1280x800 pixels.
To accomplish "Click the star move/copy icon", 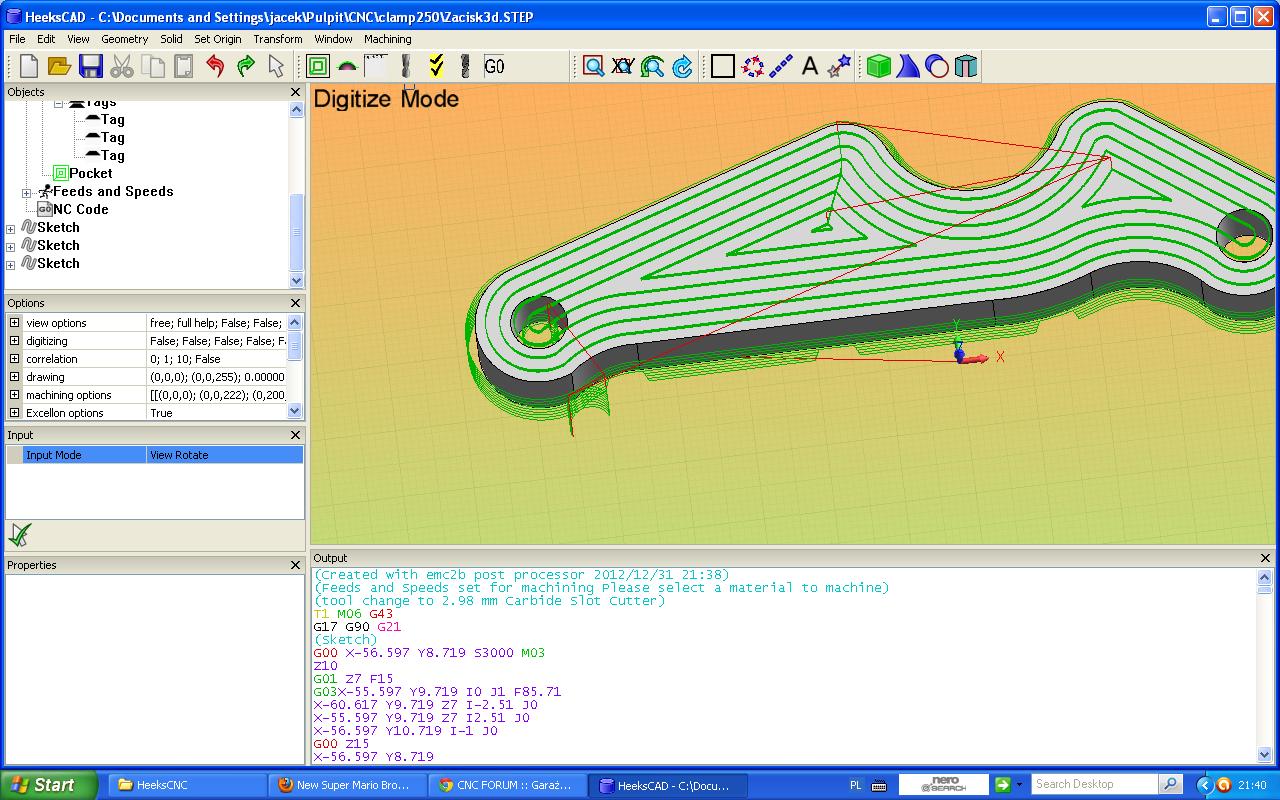I will (840, 66).
